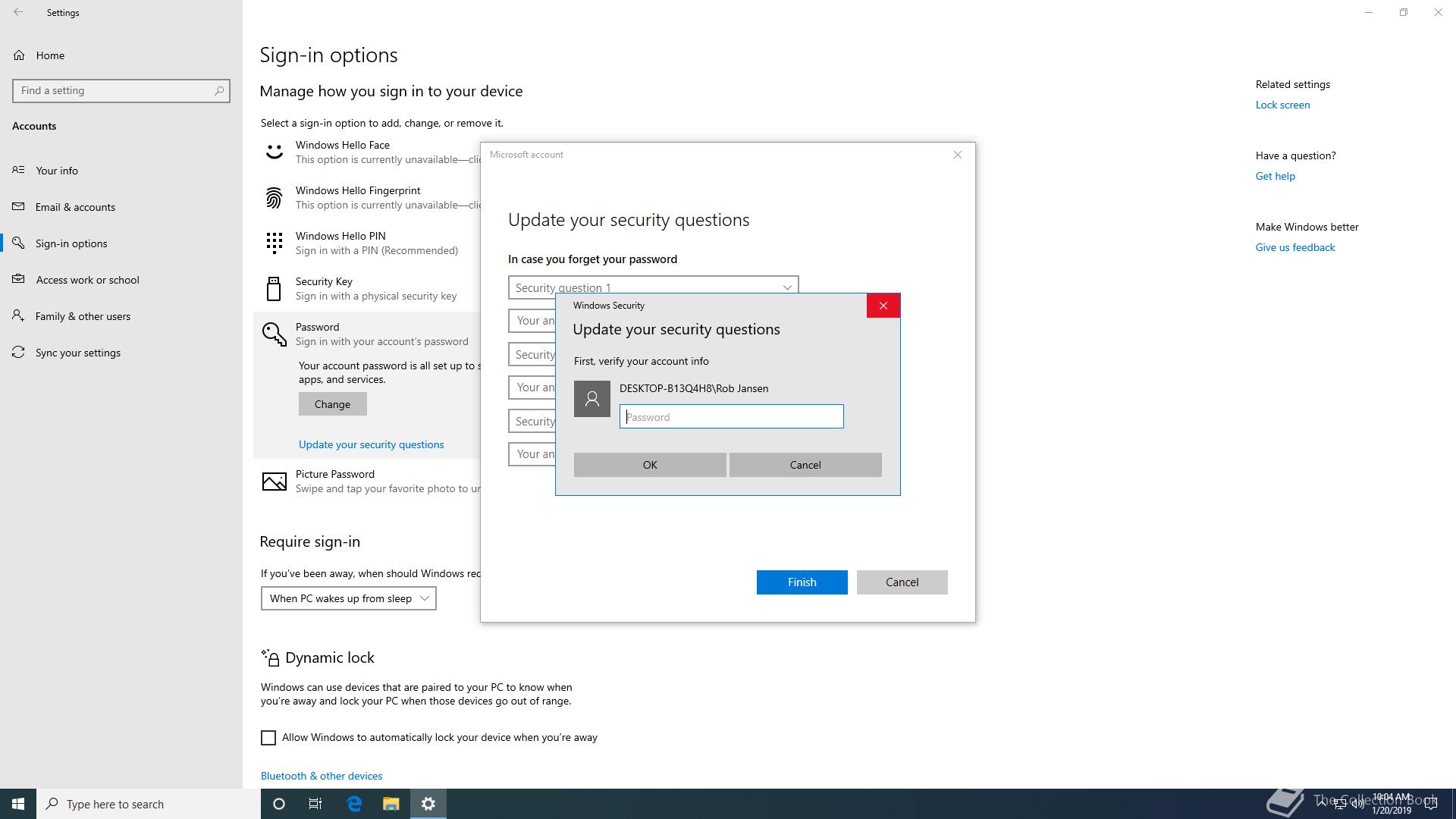Click the Security Key USB icon
This screenshot has width=1456, height=819.
point(274,289)
